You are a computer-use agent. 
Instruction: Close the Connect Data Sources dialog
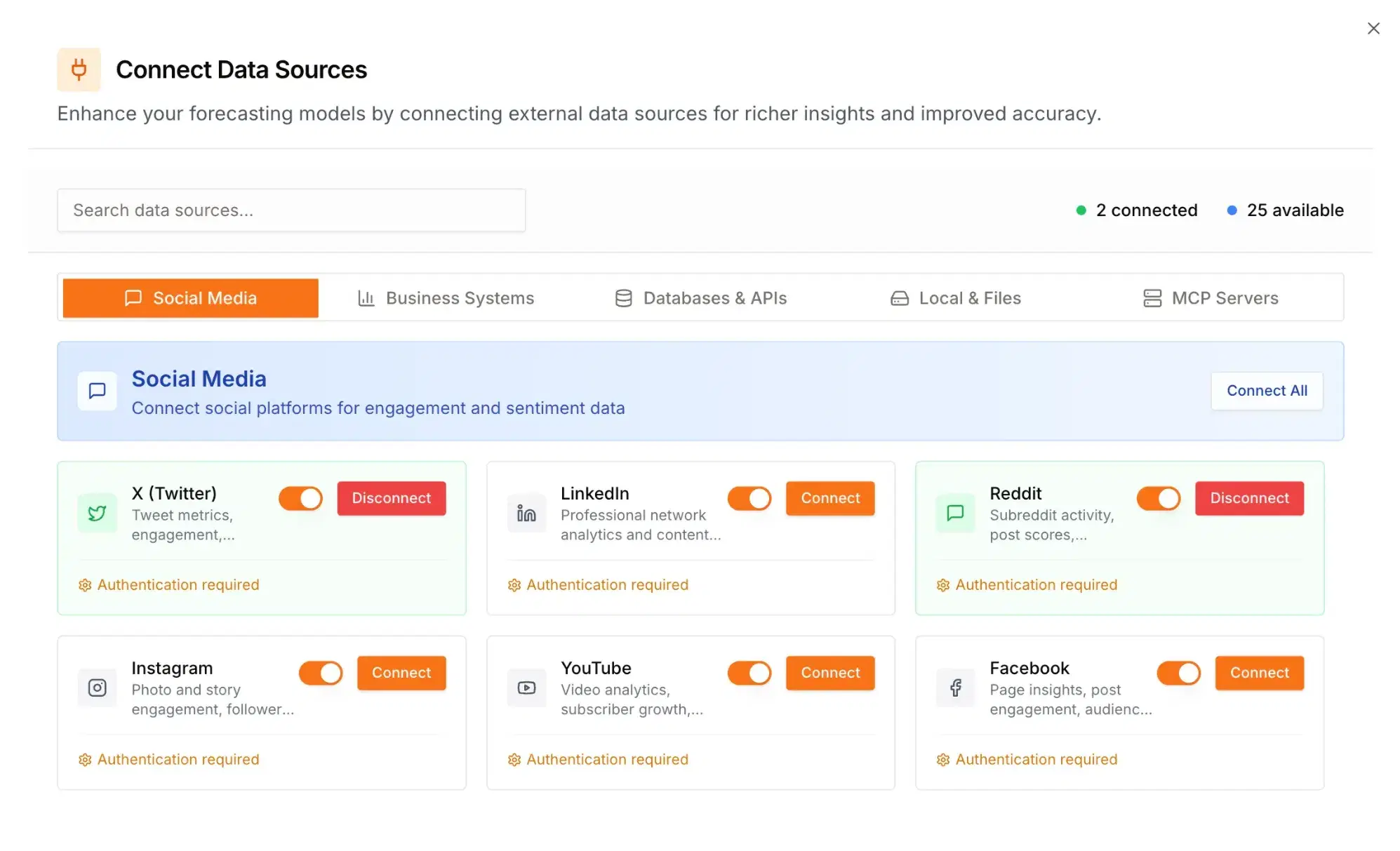pyautogui.click(x=1373, y=28)
